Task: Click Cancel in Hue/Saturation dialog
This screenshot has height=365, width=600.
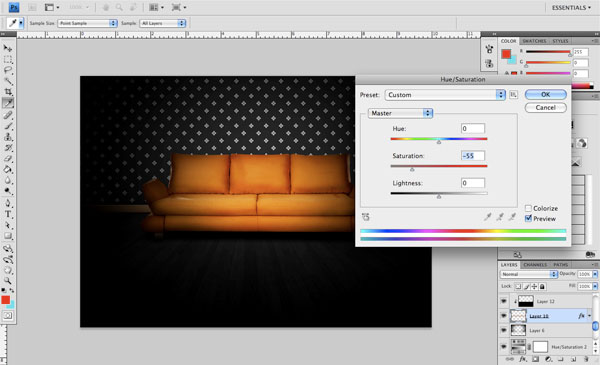Action: (x=545, y=108)
